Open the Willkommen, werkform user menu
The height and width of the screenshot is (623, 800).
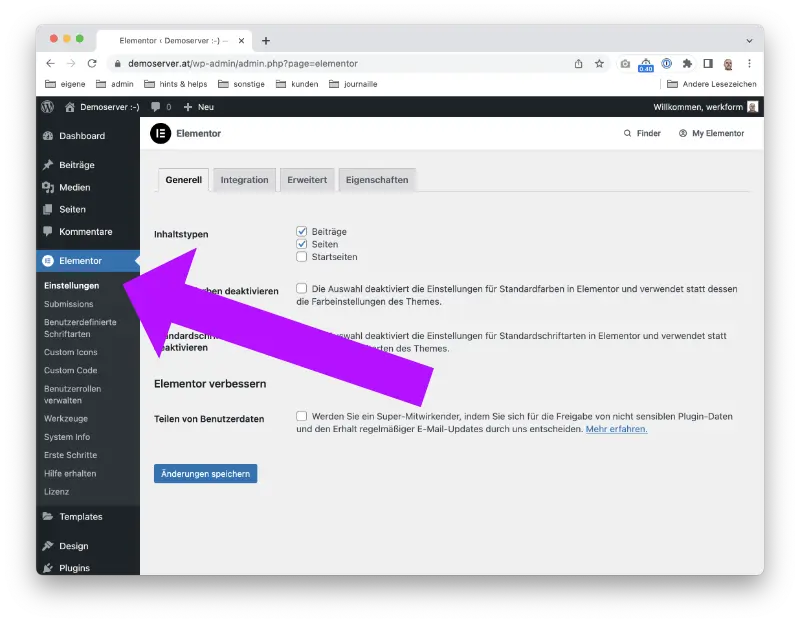point(705,107)
